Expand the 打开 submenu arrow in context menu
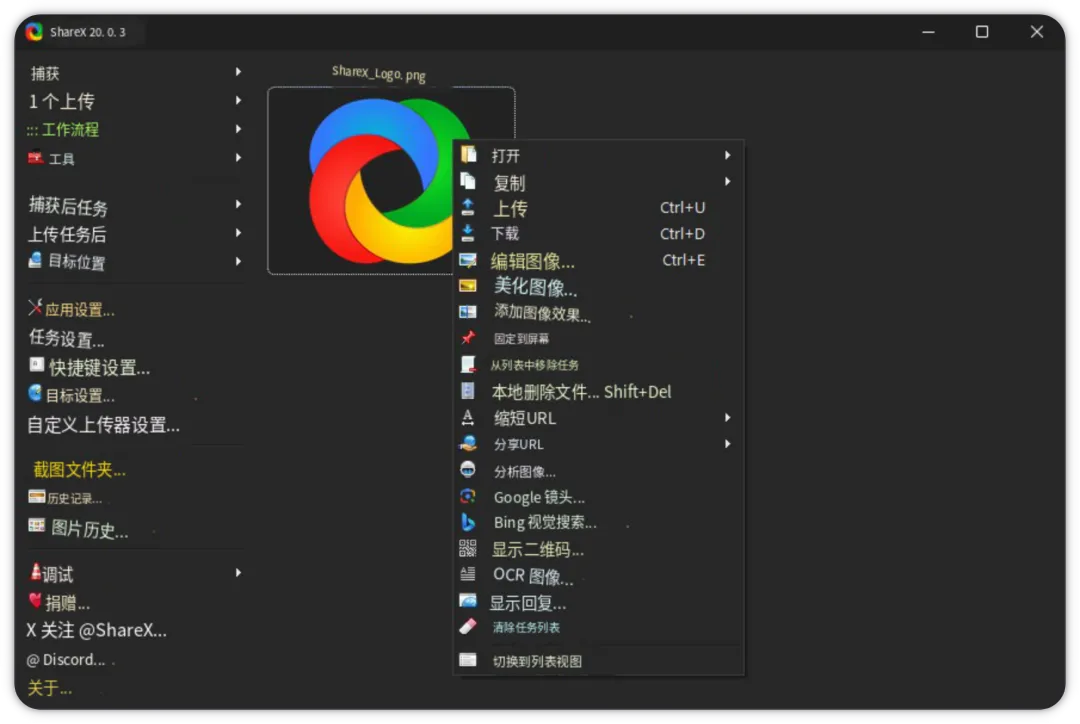 tap(727, 155)
